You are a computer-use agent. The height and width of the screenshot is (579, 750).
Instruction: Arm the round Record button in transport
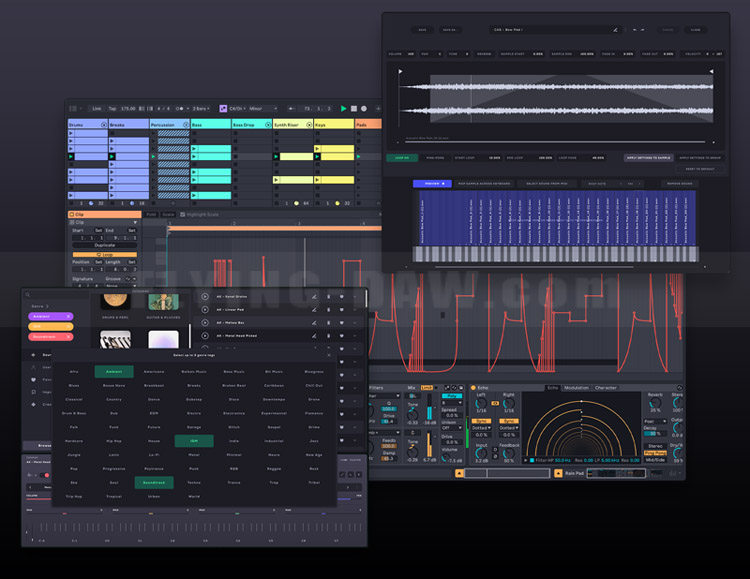pos(364,109)
